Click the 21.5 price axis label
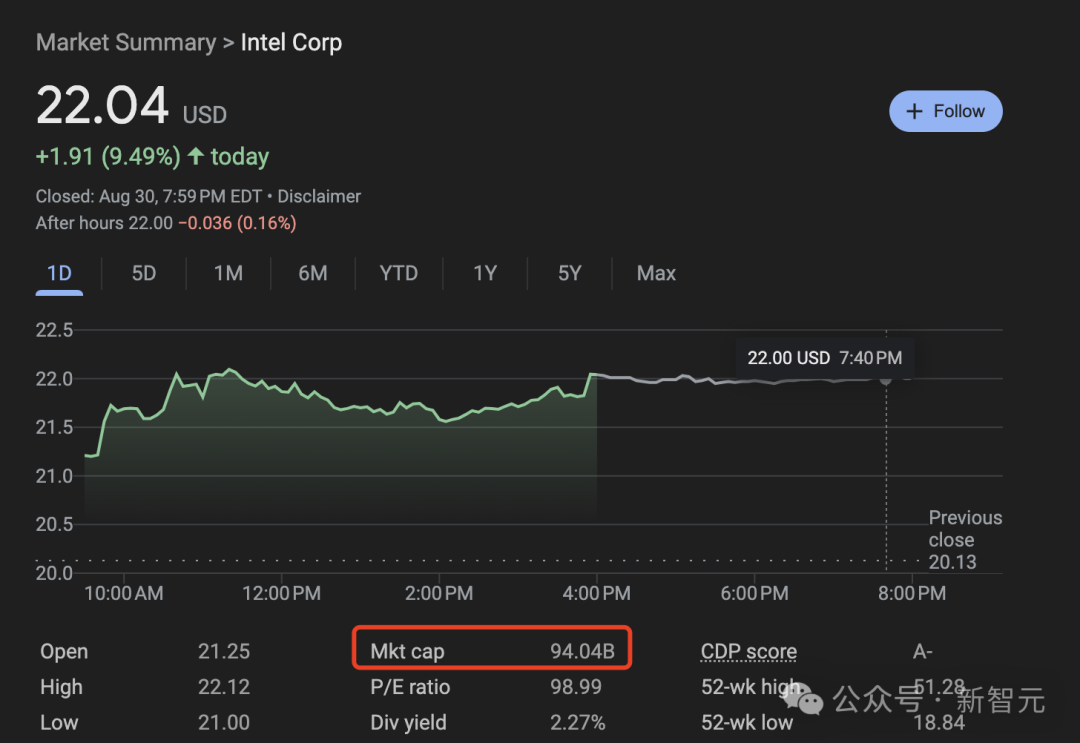1080x743 pixels. [x=54, y=428]
